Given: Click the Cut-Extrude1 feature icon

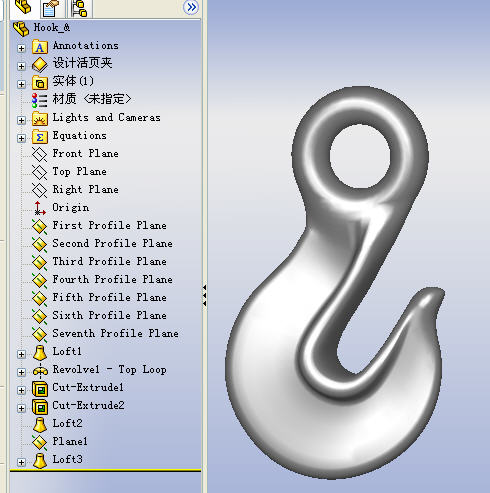Looking at the screenshot, I should [x=40, y=389].
